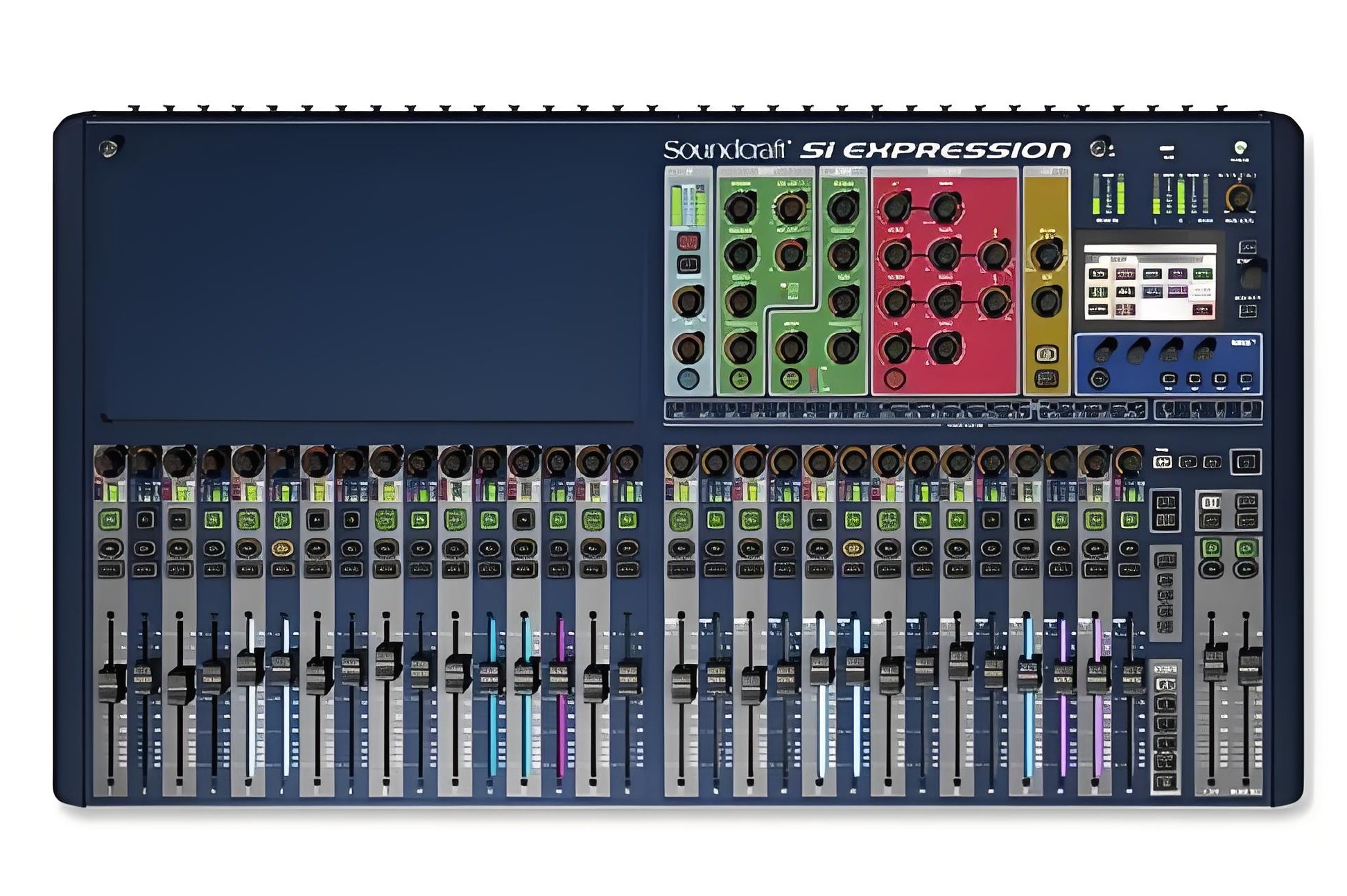Image resolution: width=1347 pixels, height=896 pixels.
Task: Click the top knob in the yellow output section
Action: tap(1046, 254)
